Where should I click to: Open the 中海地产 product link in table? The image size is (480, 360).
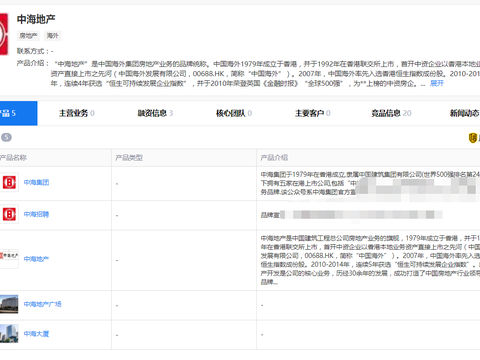click(36, 259)
